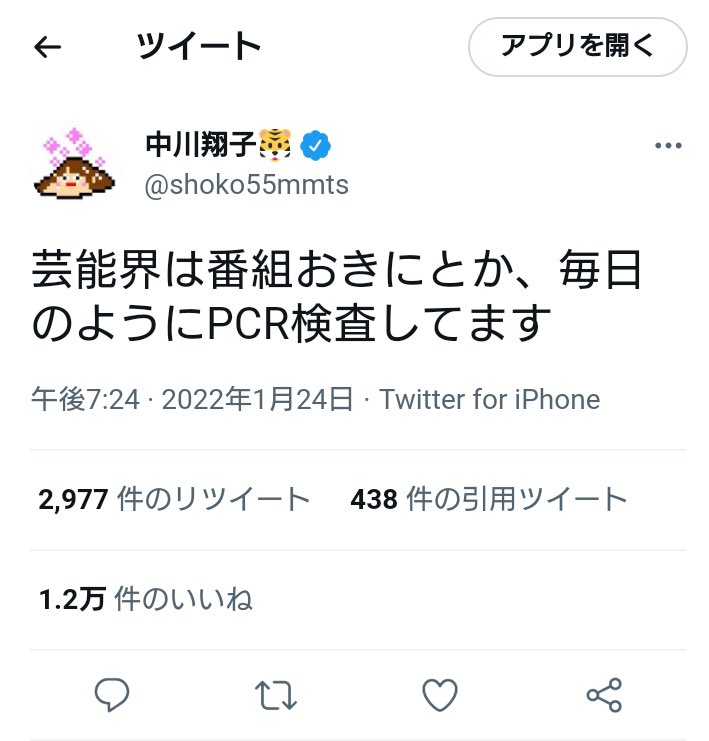
Task: Click the ツイート page header title
Action: point(199,46)
